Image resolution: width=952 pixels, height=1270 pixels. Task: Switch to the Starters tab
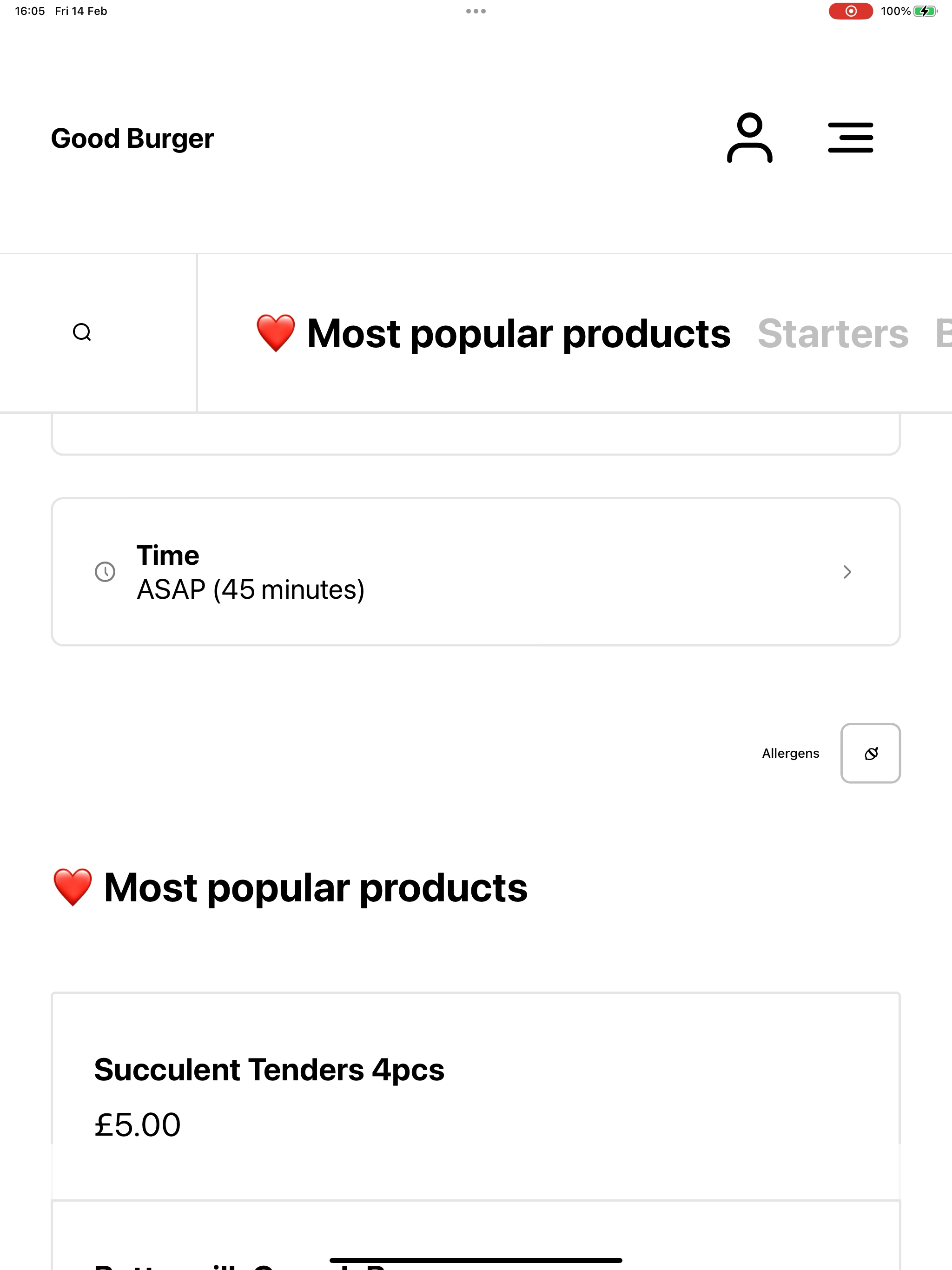click(x=833, y=334)
